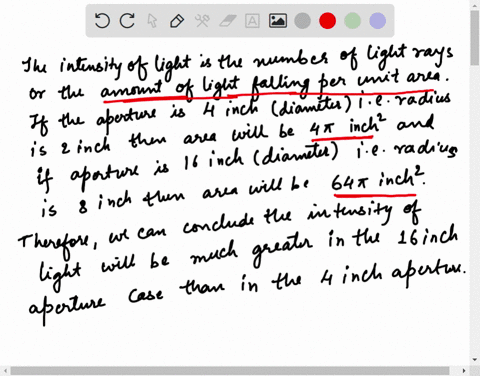Click the scroll down arrow
Screen dimensions: 480x376
point(475,360)
